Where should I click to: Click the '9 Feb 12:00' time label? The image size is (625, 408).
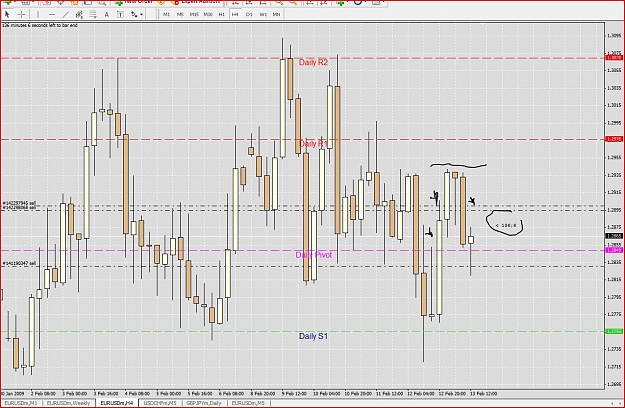[294, 394]
